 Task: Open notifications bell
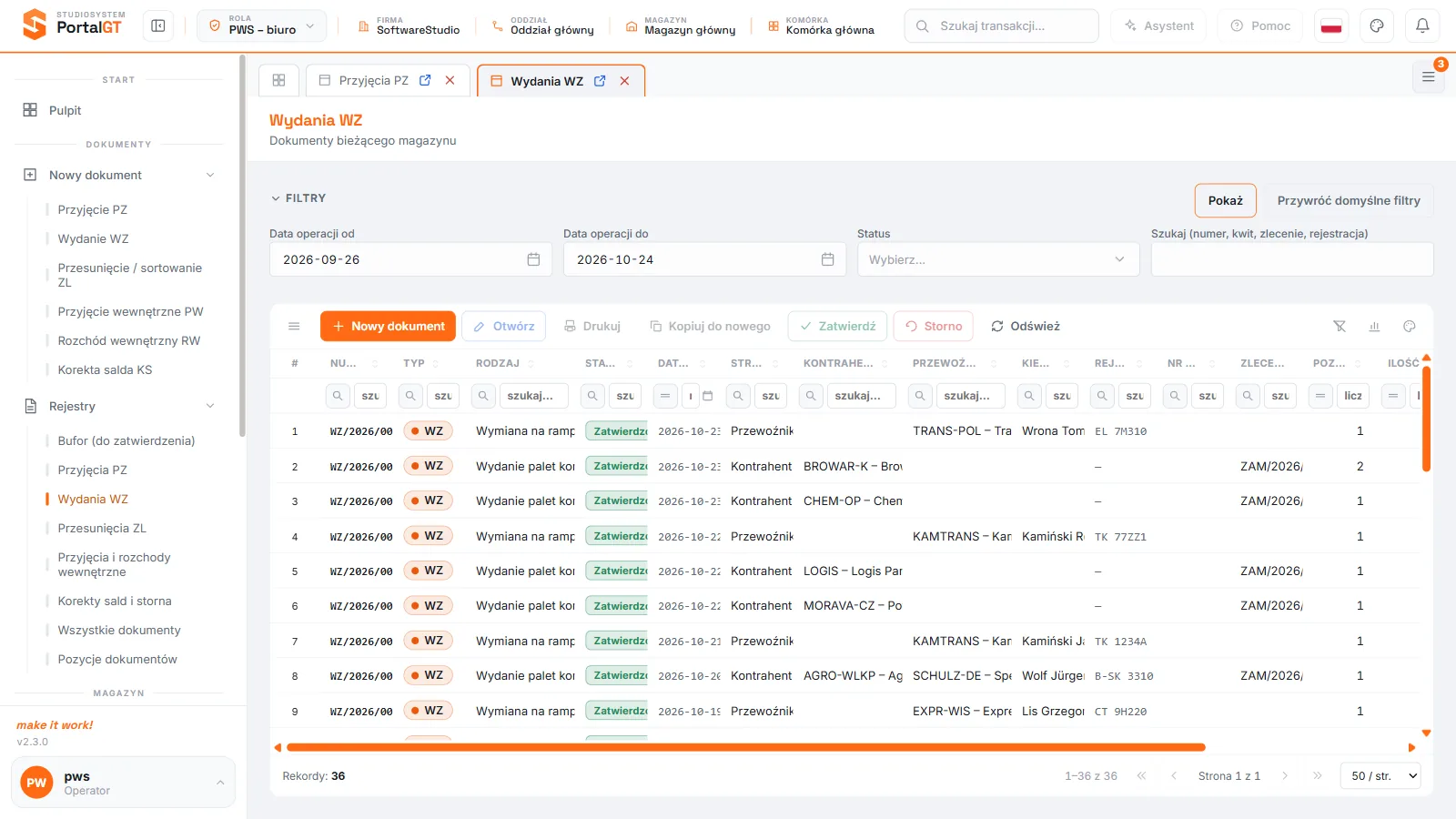(x=1422, y=26)
